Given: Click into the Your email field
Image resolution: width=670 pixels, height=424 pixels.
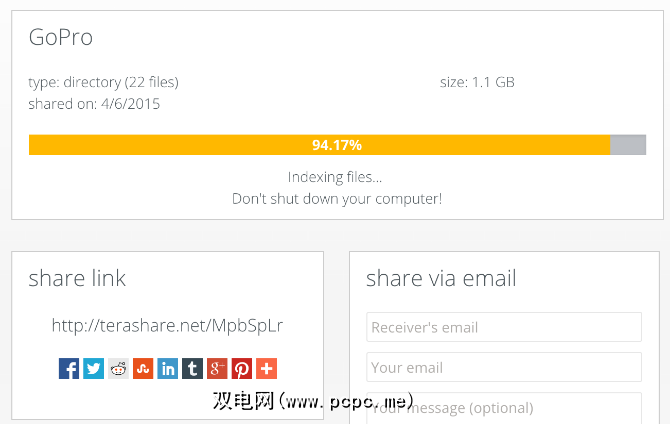Looking at the screenshot, I should tap(503, 367).
